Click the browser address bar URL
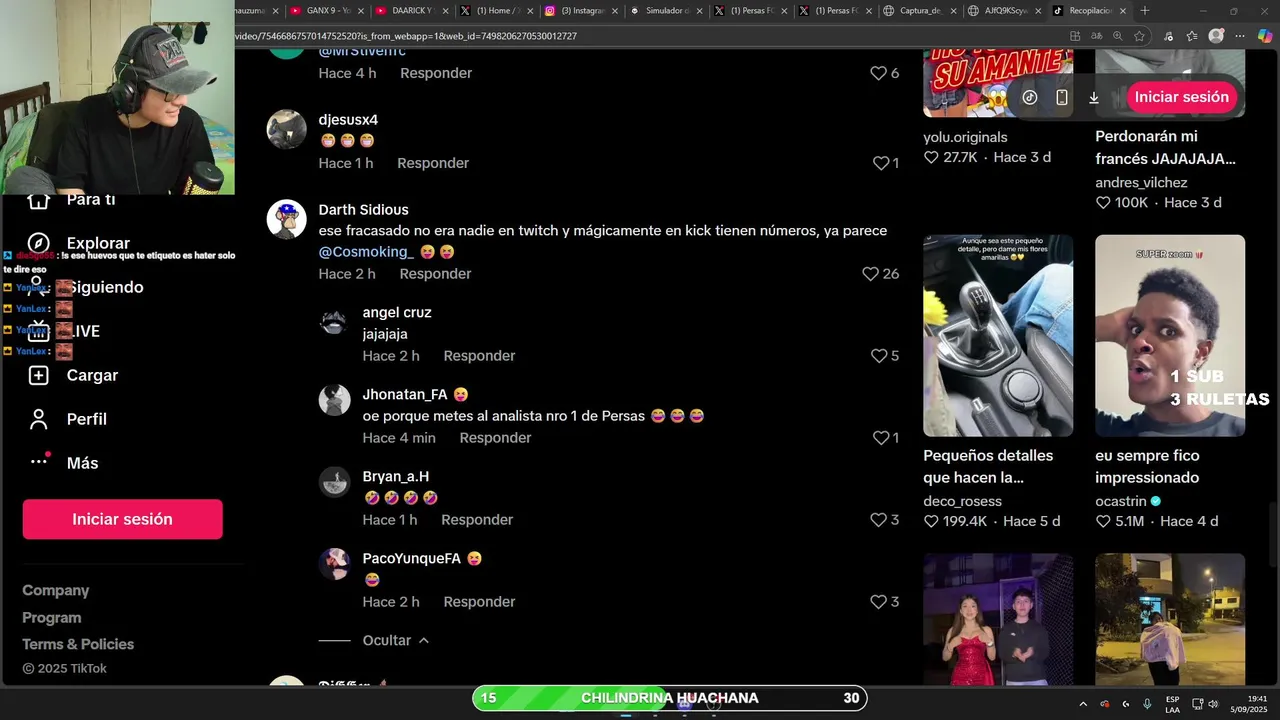This screenshot has width=1280, height=720. coord(407,36)
